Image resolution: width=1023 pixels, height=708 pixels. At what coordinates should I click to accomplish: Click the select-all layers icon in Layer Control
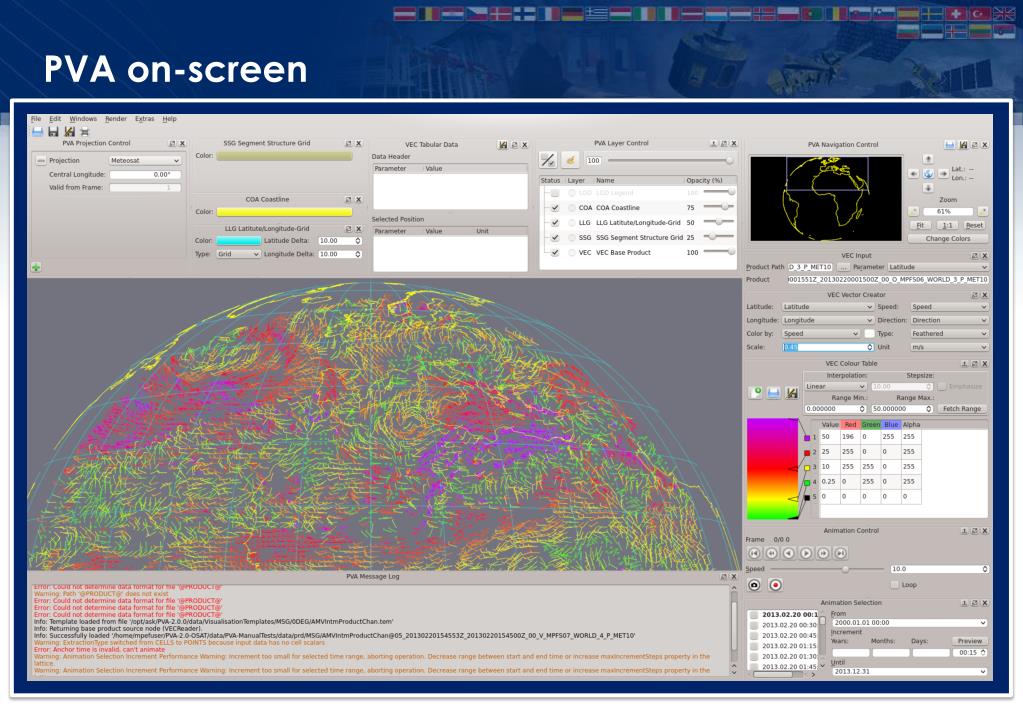[x=548, y=160]
